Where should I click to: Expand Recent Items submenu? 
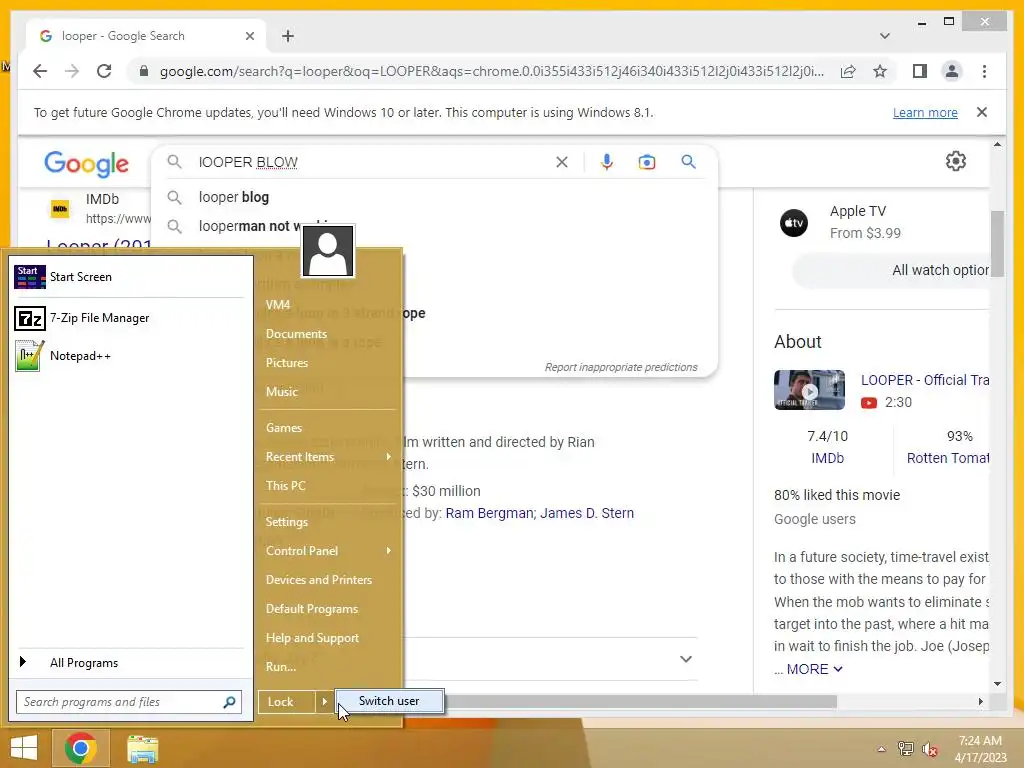(x=328, y=457)
